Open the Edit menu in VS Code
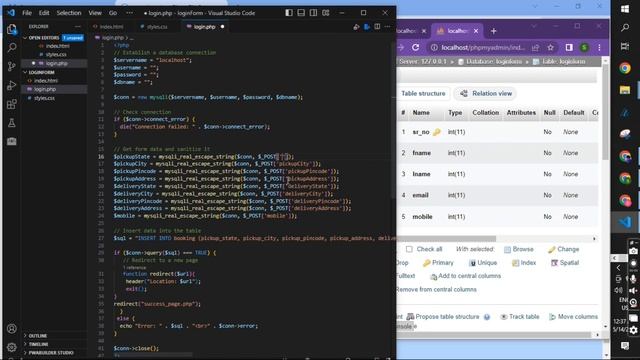 click(x=44, y=13)
